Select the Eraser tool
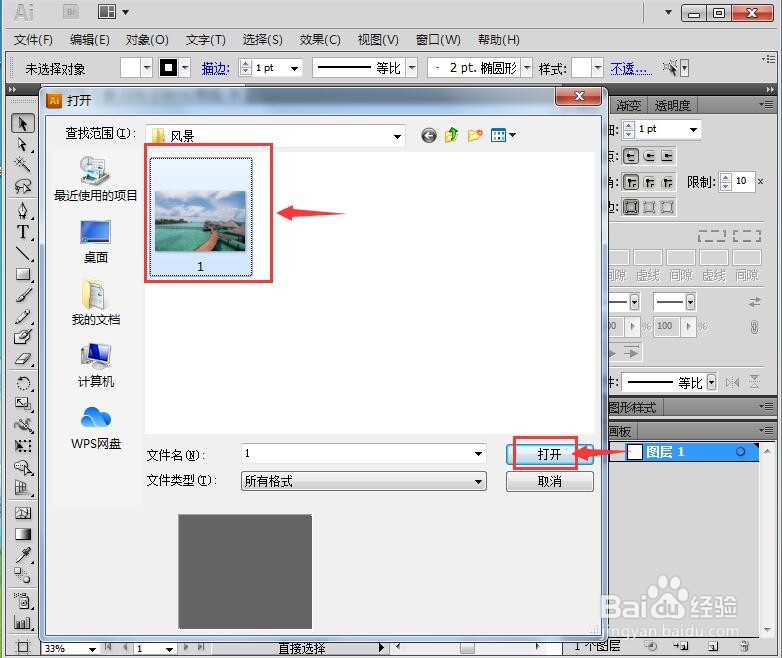 click(x=23, y=358)
